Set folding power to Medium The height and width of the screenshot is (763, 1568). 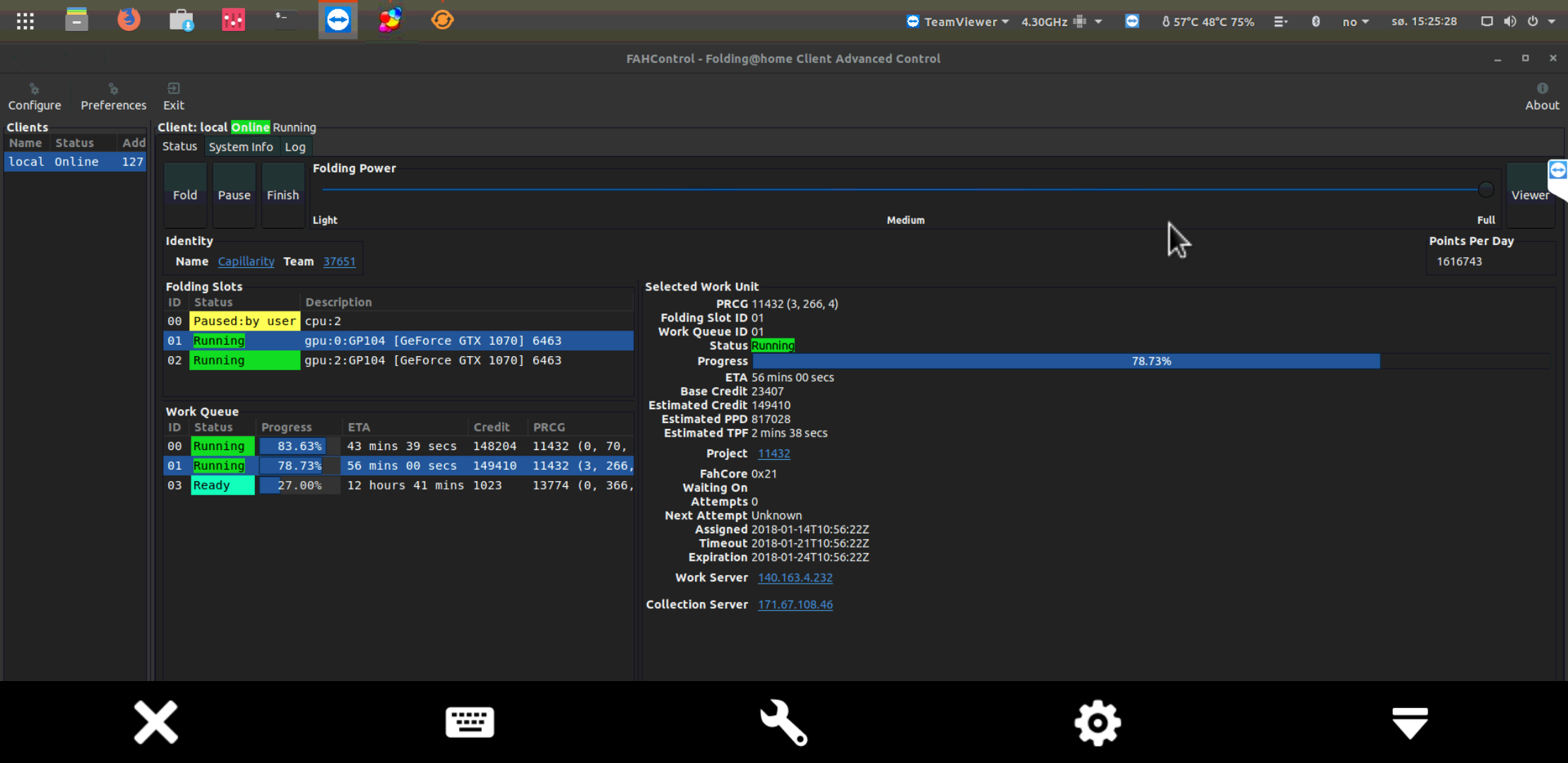click(905, 220)
